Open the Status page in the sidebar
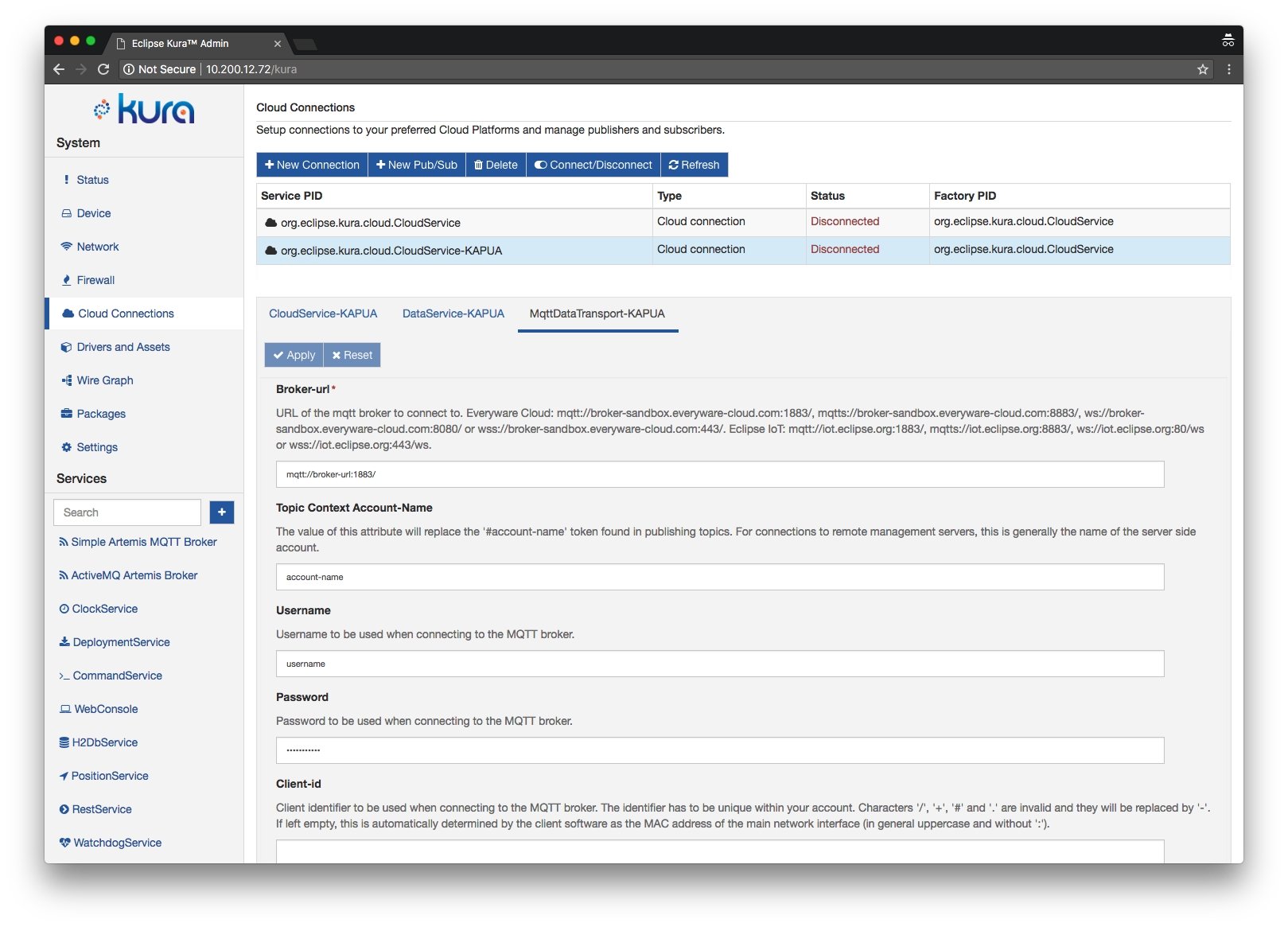Screen dimensions: 1288x927 (x=92, y=180)
